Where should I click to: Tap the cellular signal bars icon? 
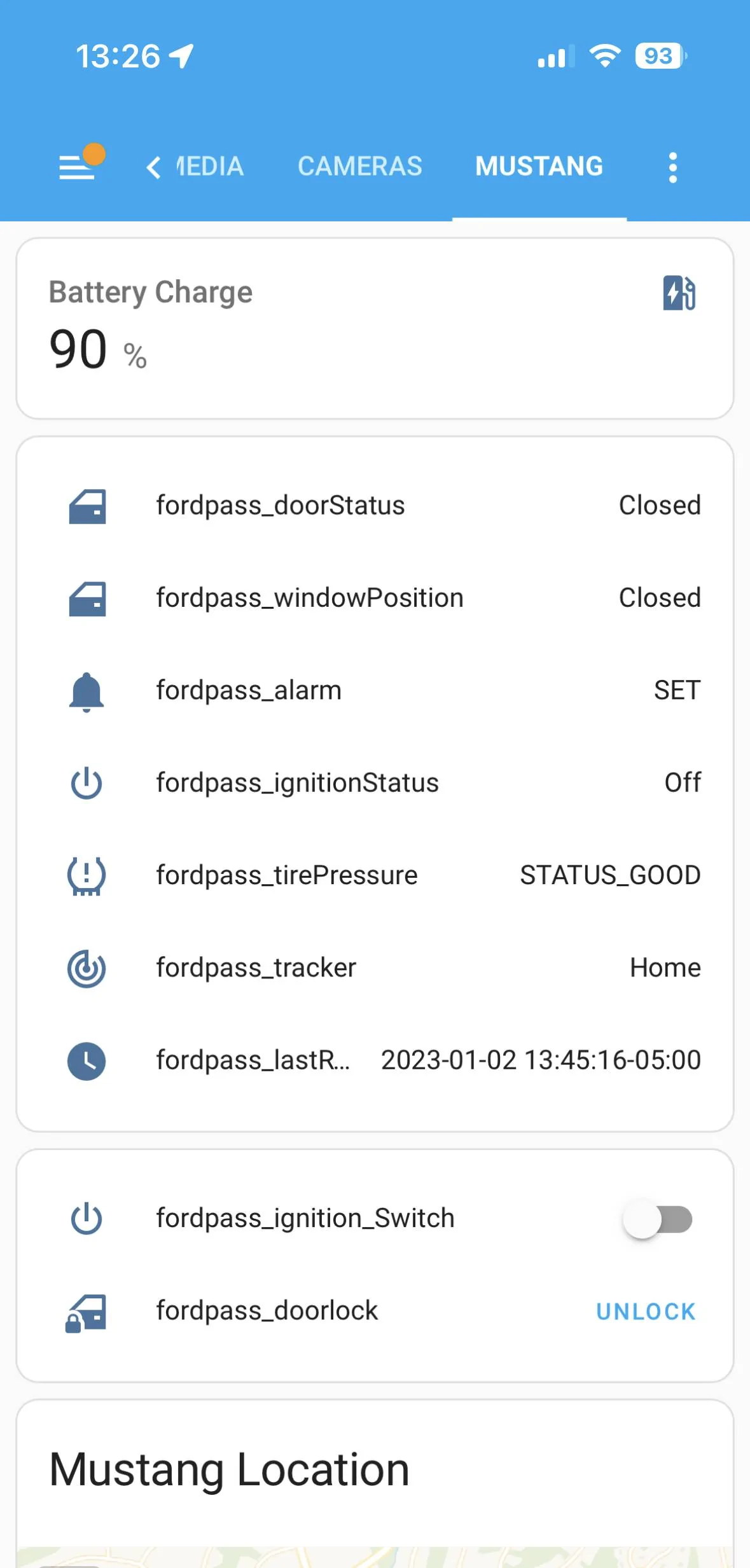555,57
